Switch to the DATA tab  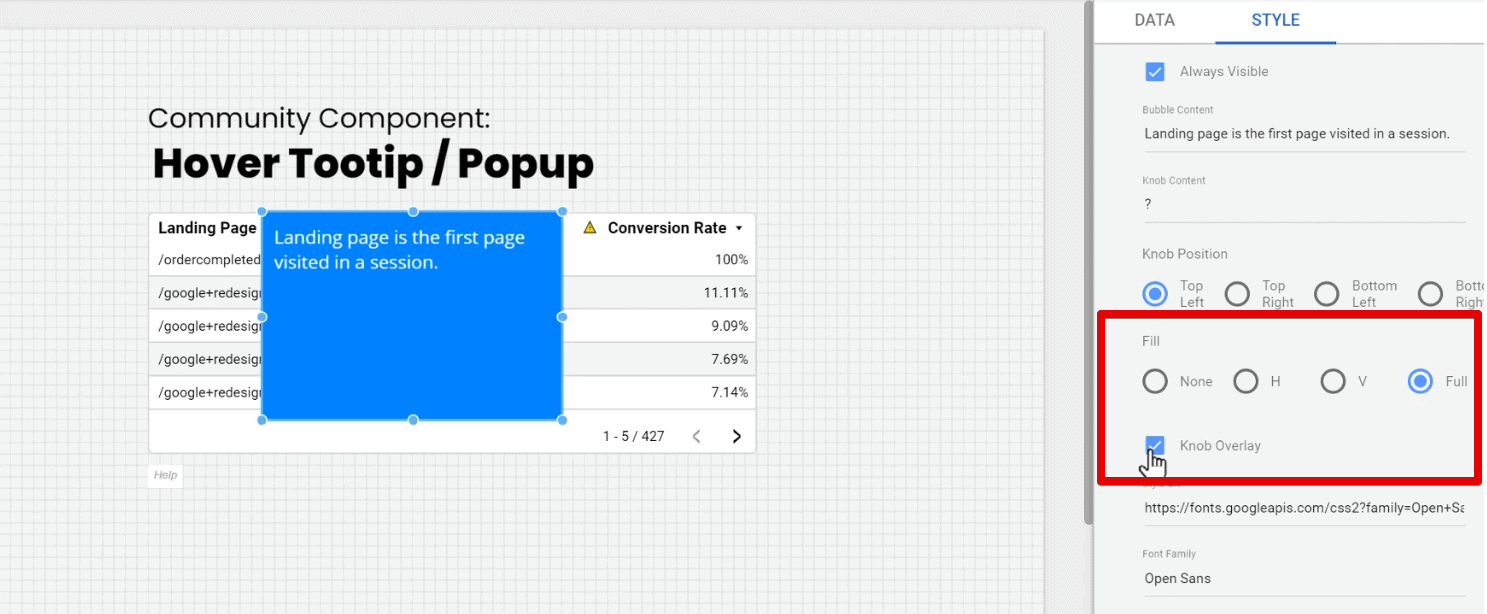[x=1154, y=20]
